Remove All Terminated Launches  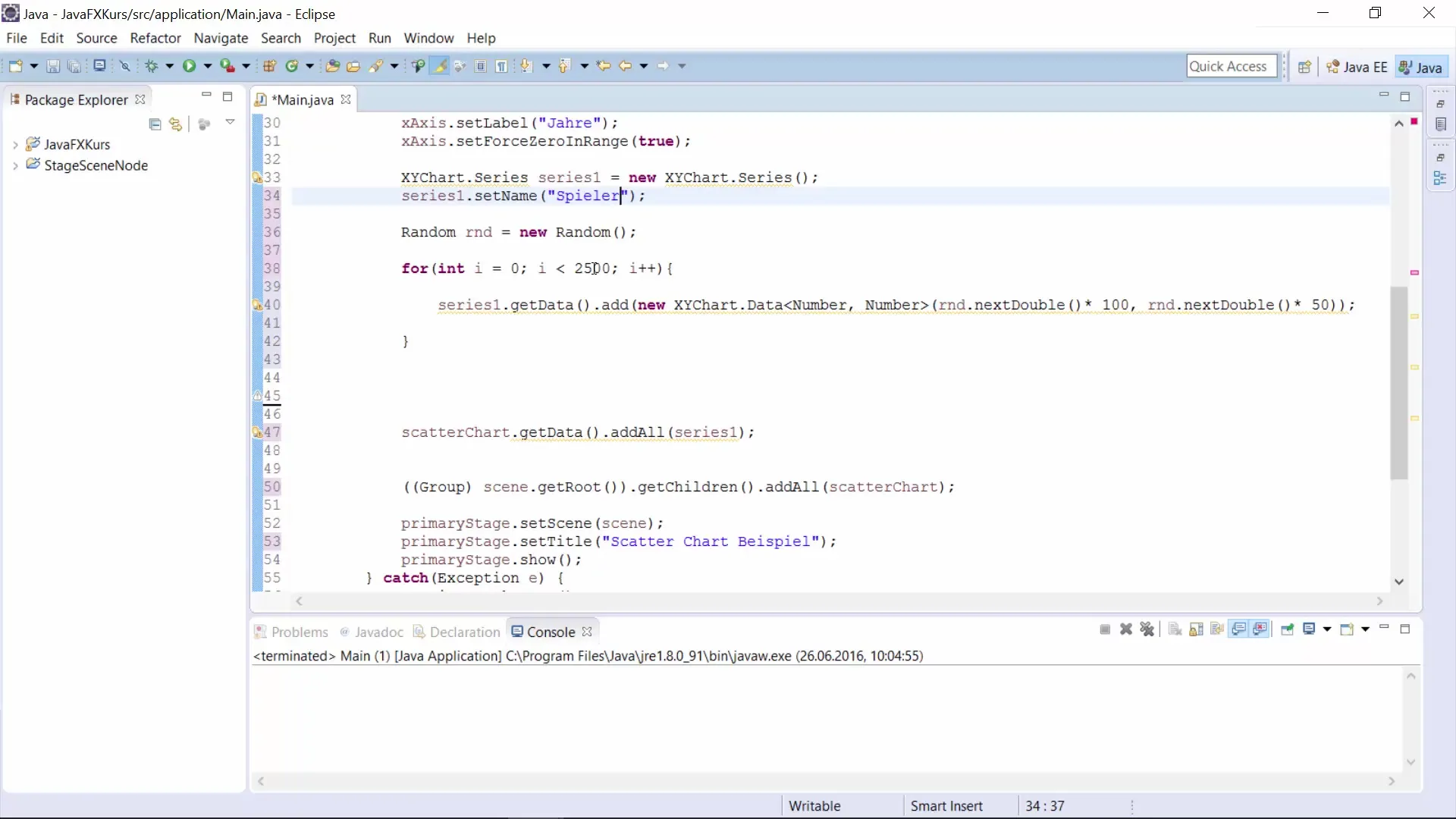1147,629
